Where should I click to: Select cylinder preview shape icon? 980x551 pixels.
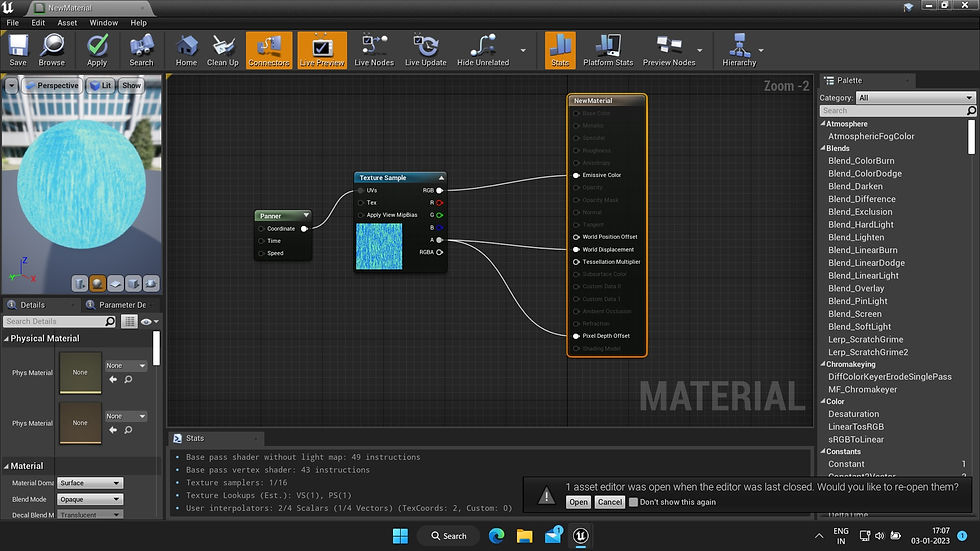(79, 284)
